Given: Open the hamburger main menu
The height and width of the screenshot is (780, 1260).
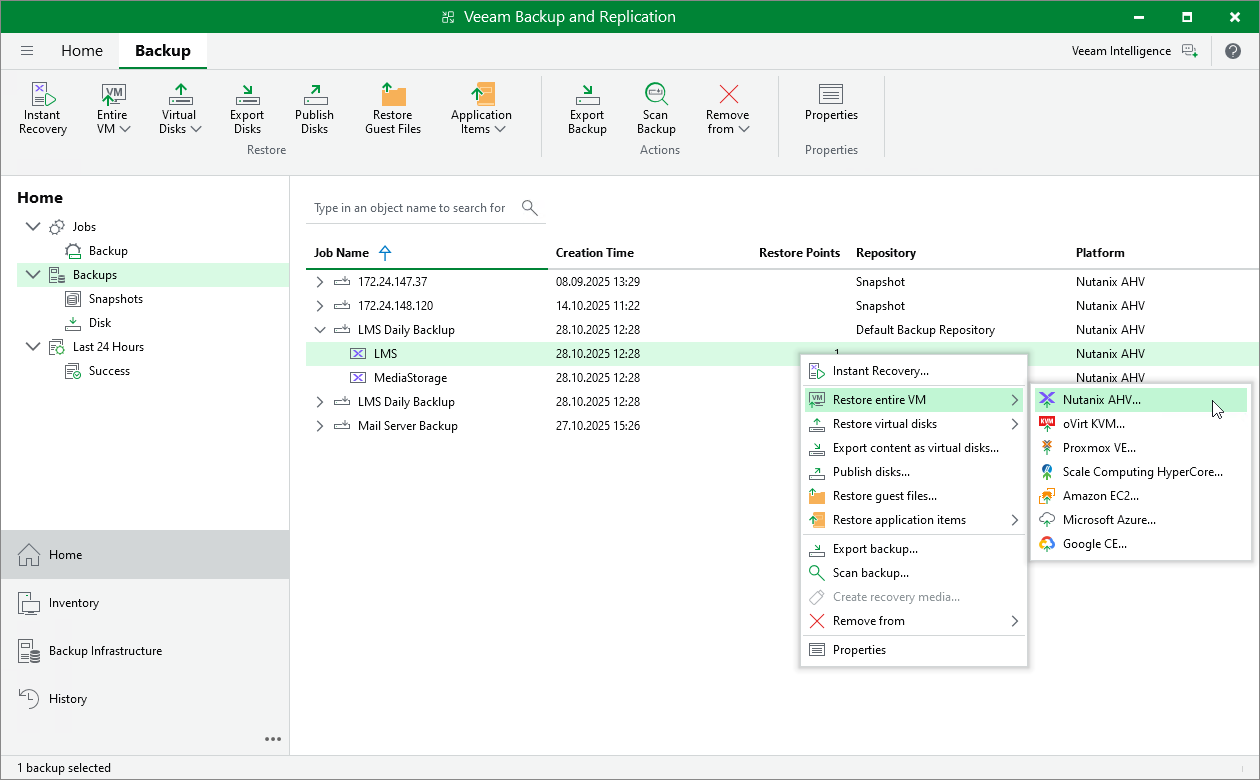Looking at the screenshot, I should (27, 51).
